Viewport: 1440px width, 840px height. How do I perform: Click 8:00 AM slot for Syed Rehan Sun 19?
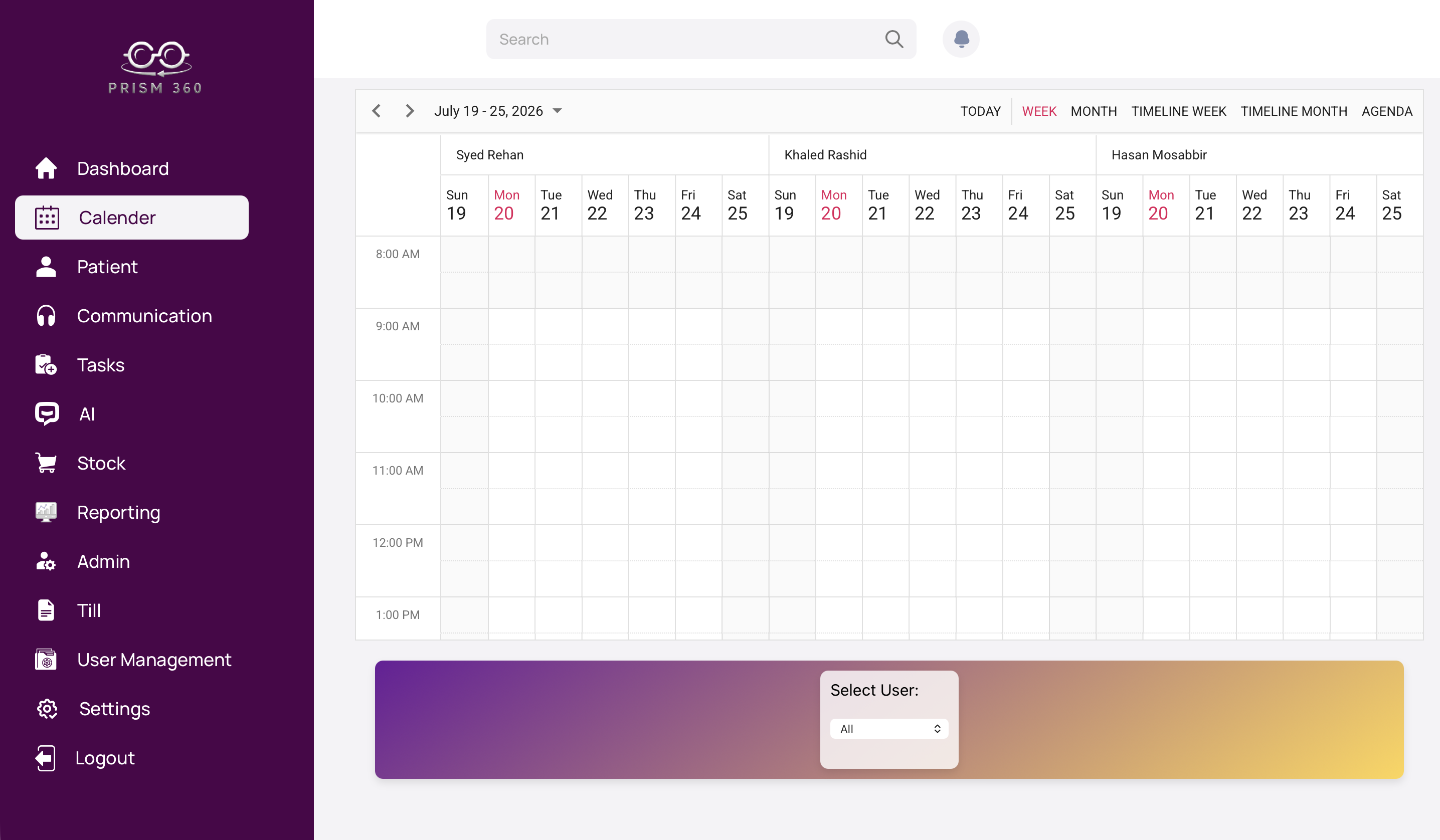coord(465,254)
